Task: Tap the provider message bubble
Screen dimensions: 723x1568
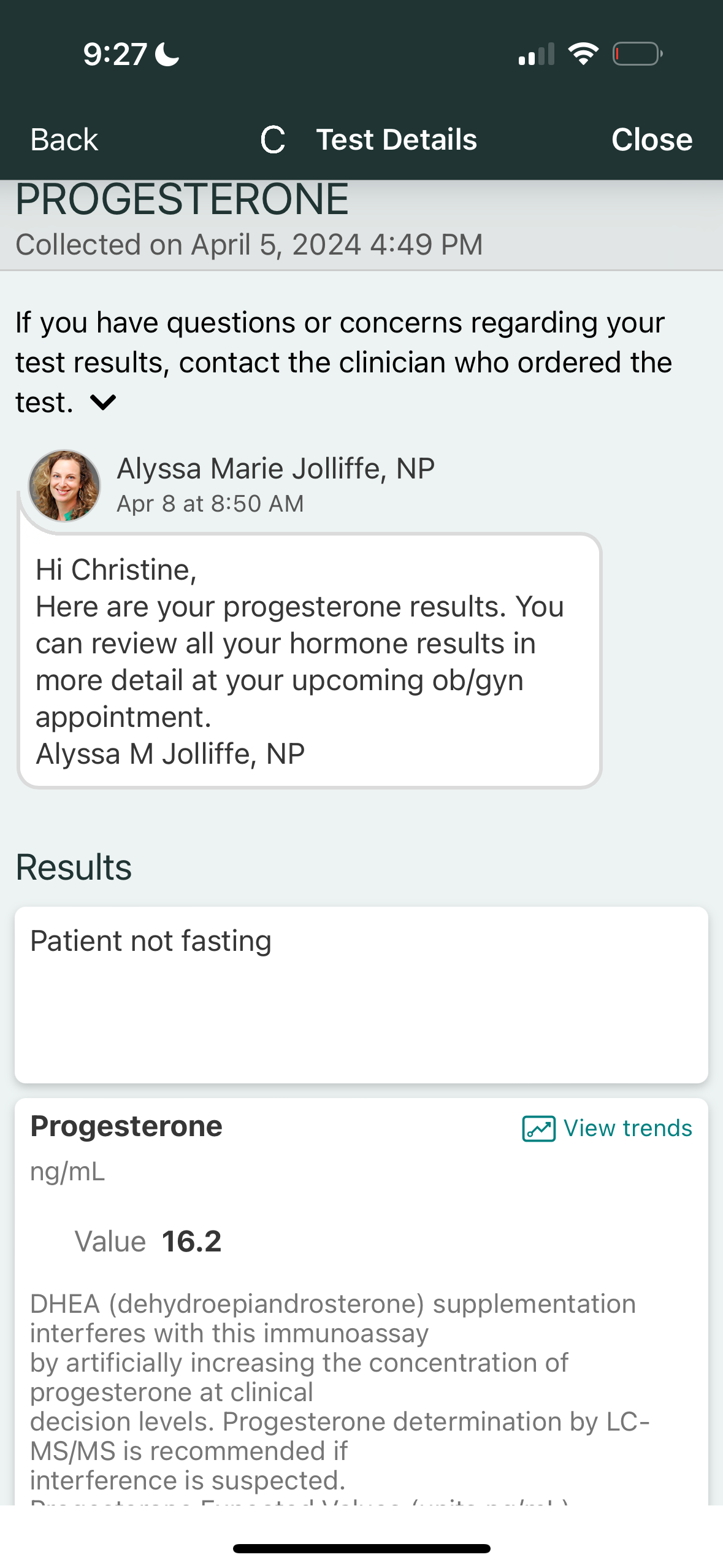Action: 310,661
